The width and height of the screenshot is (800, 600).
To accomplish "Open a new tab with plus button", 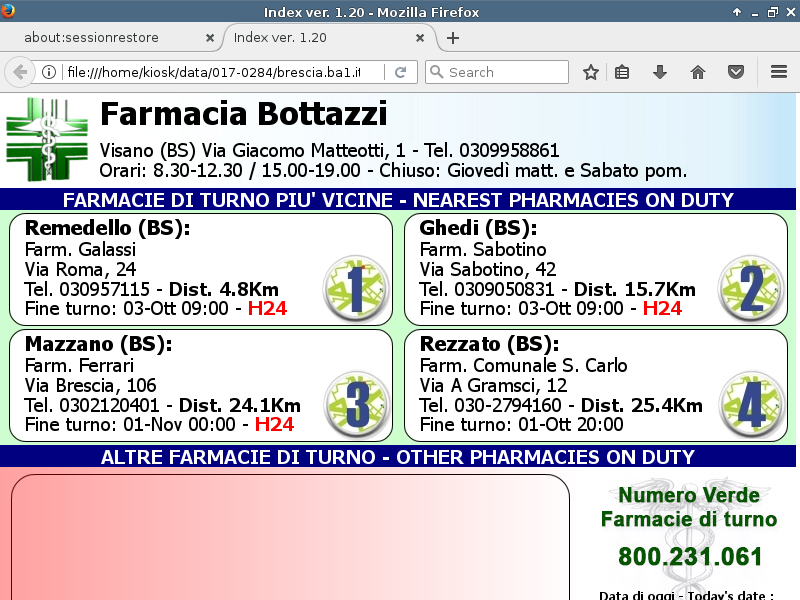I will point(453,38).
